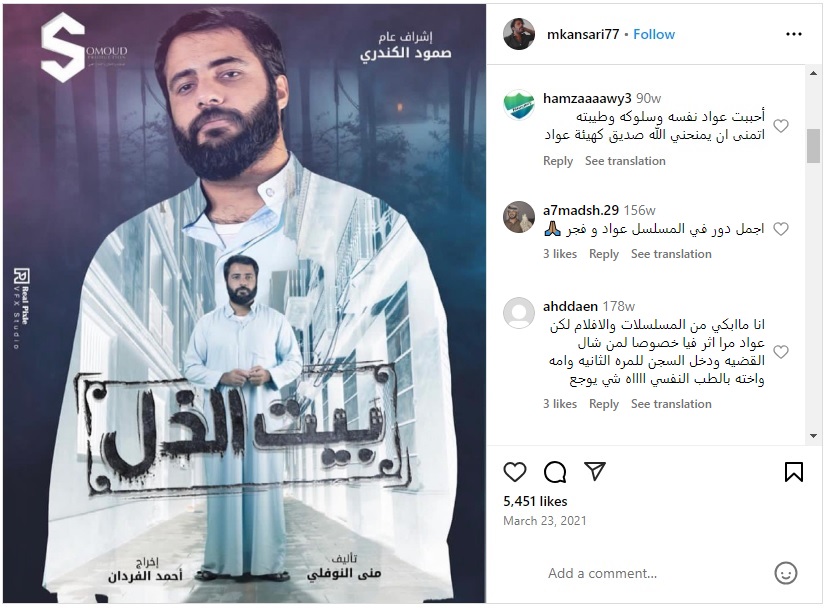Click the comments scrollbar thumb

pos(813,146)
